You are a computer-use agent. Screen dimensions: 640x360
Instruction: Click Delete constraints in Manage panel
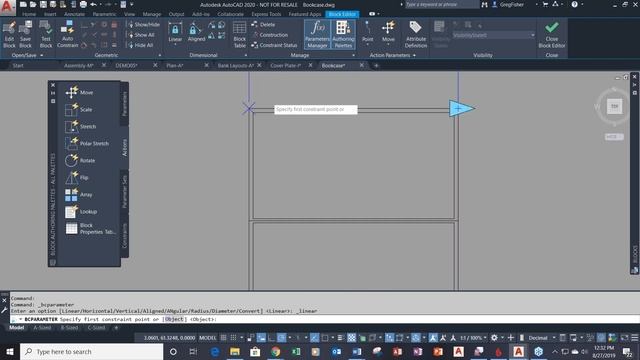tap(263, 24)
